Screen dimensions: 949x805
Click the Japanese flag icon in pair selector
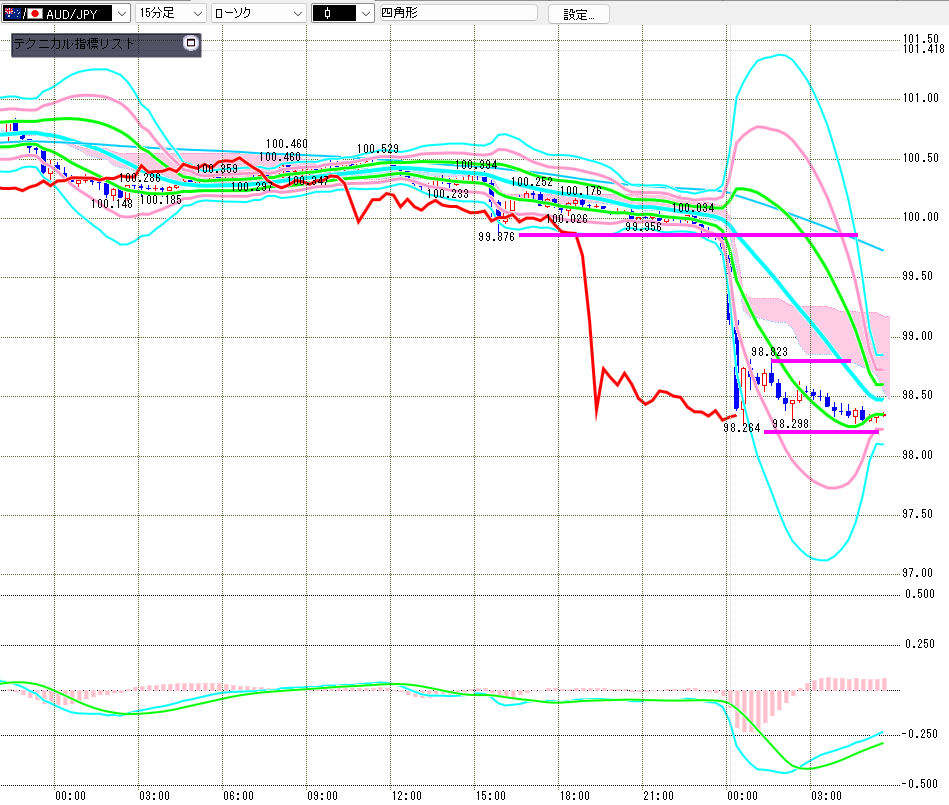33,14
